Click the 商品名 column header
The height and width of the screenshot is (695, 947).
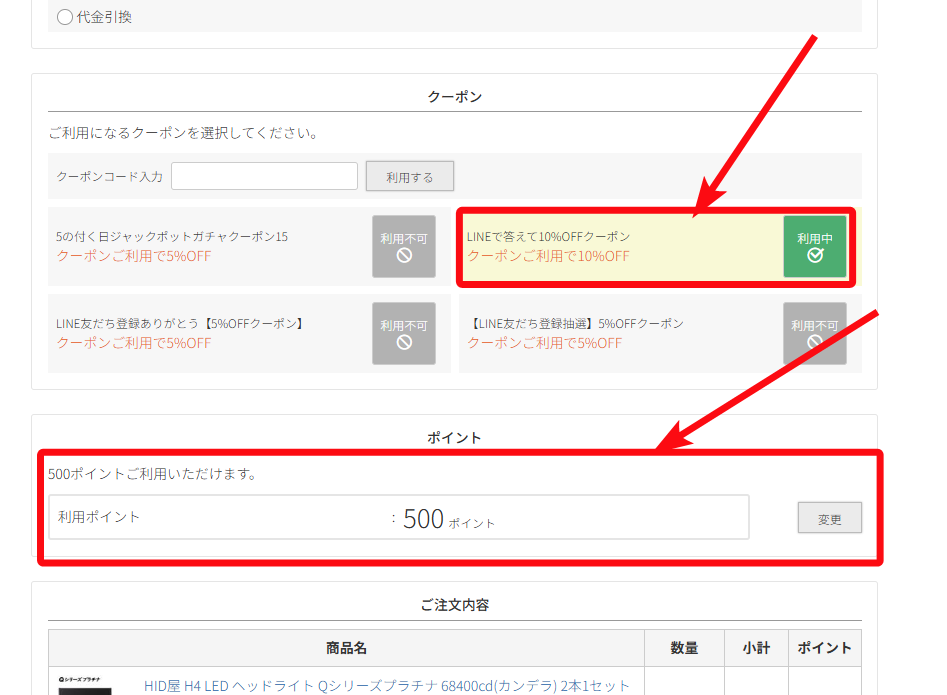346,648
